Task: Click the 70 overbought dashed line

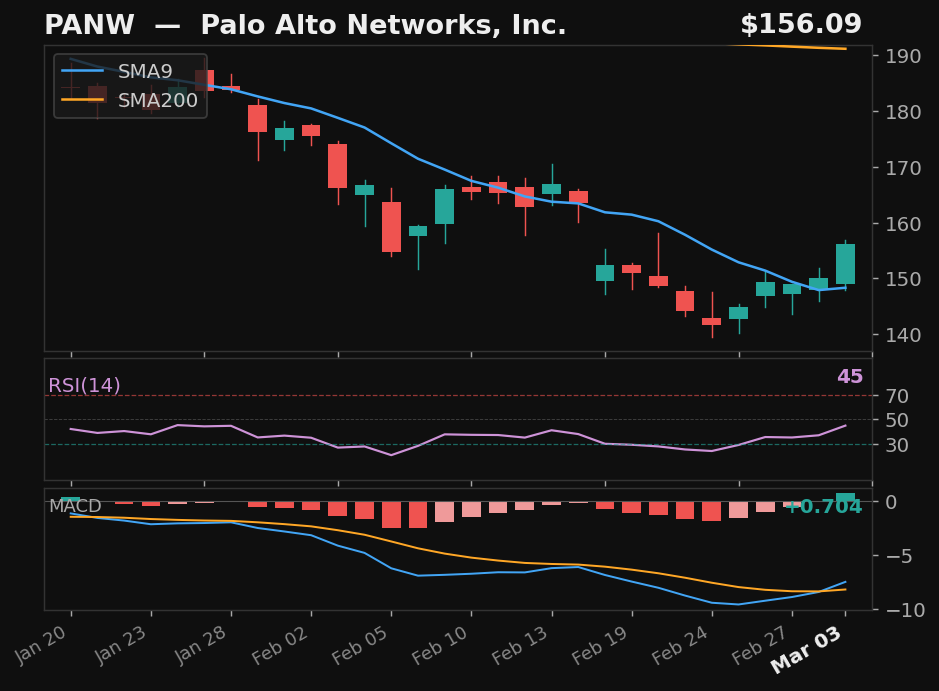Action: tap(450, 396)
